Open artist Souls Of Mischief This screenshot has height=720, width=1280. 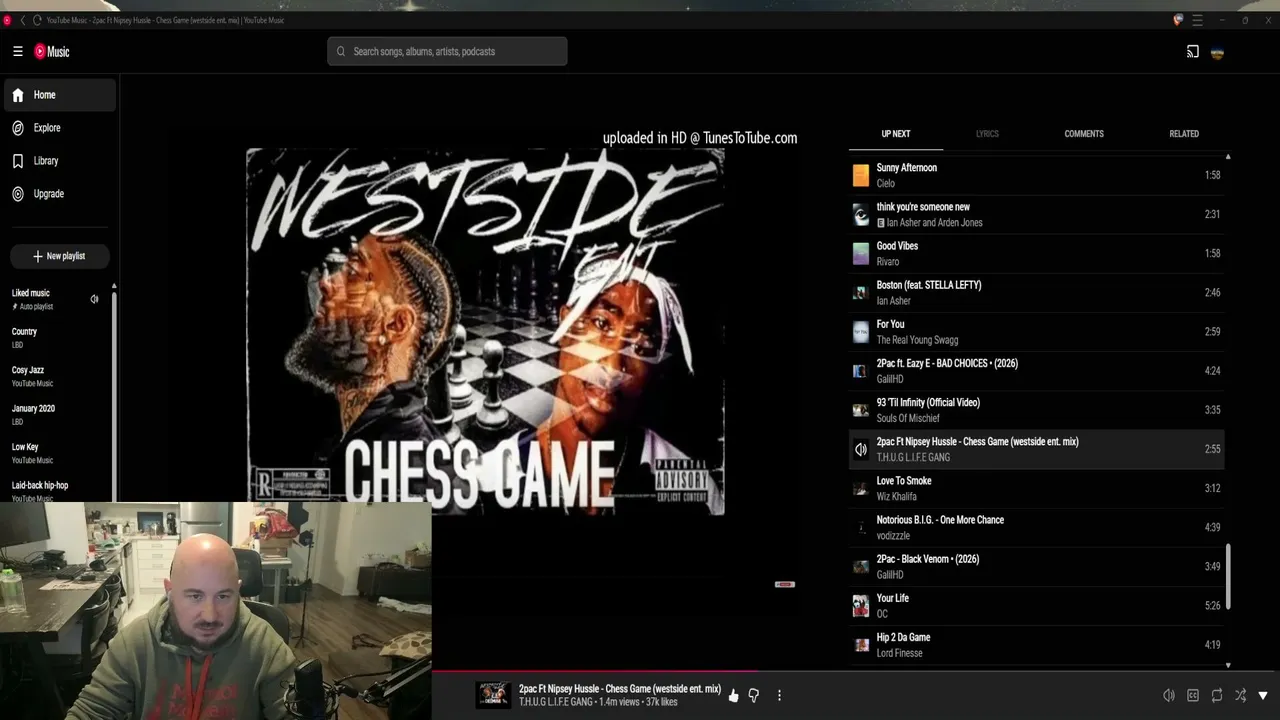[x=908, y=418]
